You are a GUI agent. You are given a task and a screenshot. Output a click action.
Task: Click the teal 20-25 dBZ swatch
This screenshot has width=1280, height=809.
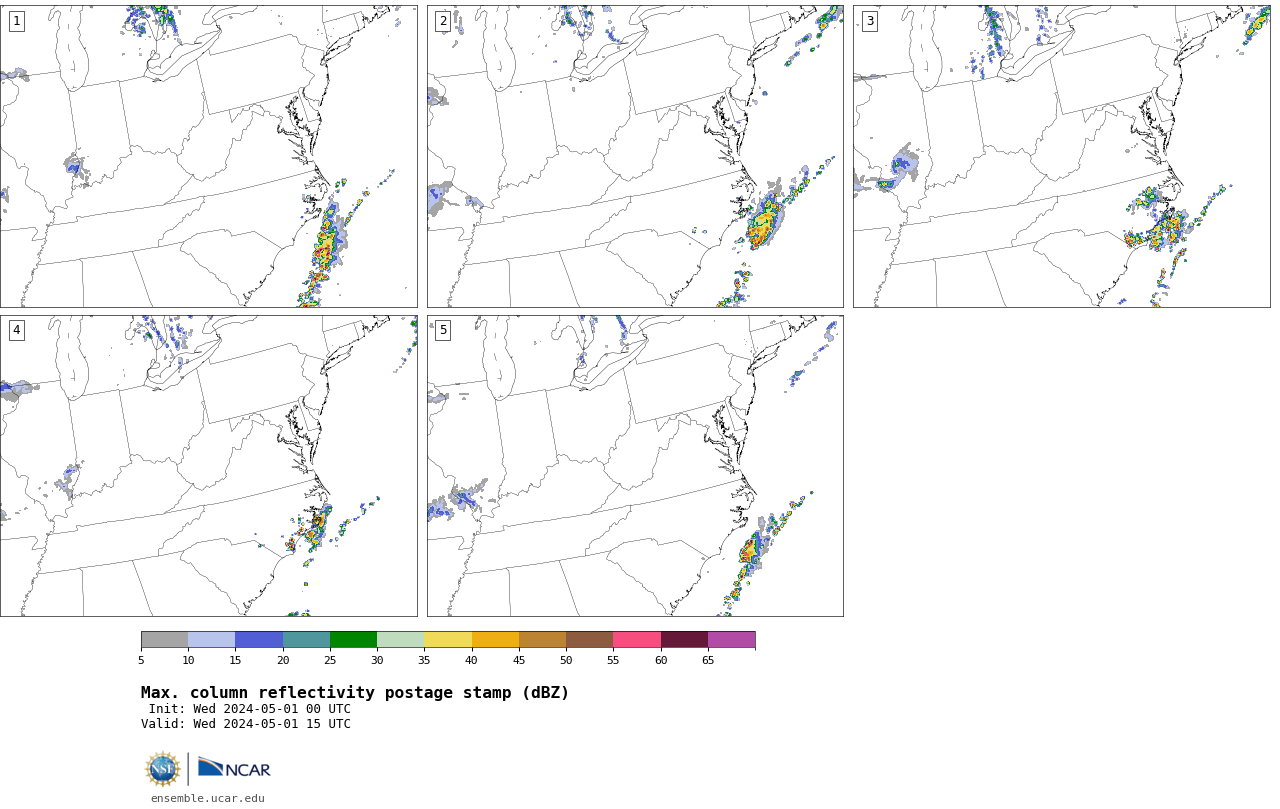[306, 640]
